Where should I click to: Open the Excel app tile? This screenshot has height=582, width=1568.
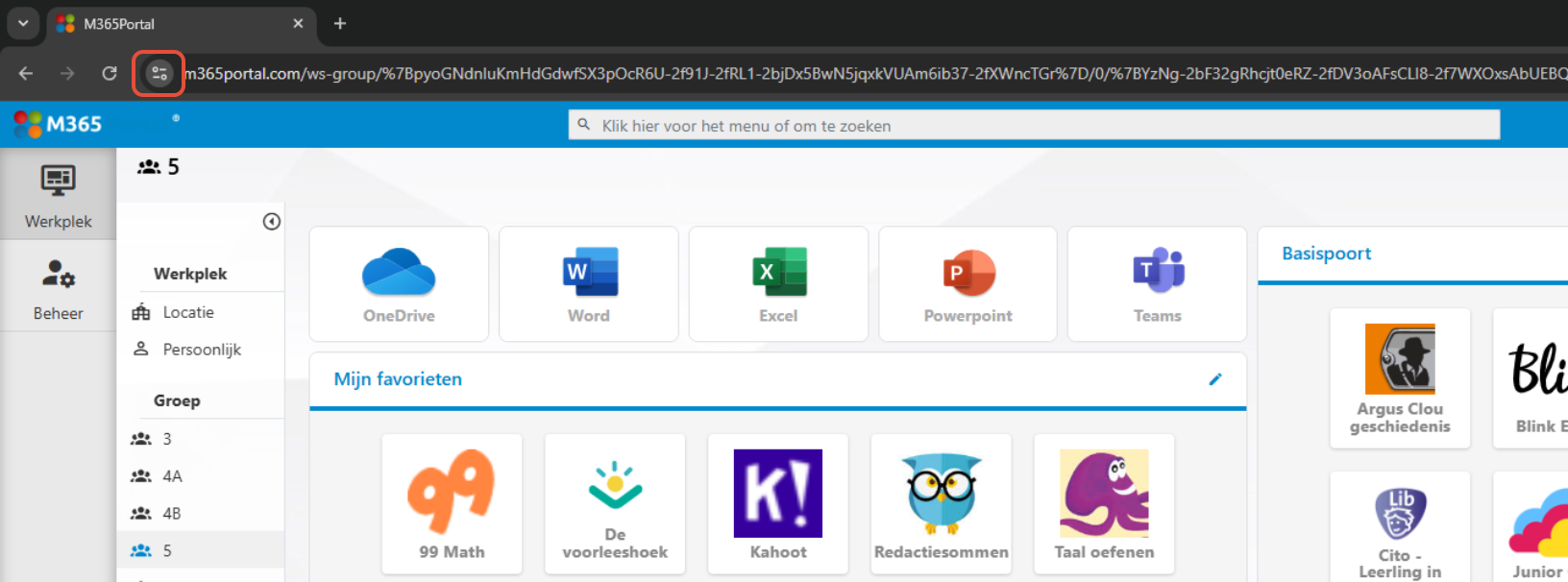click(778, 284)
